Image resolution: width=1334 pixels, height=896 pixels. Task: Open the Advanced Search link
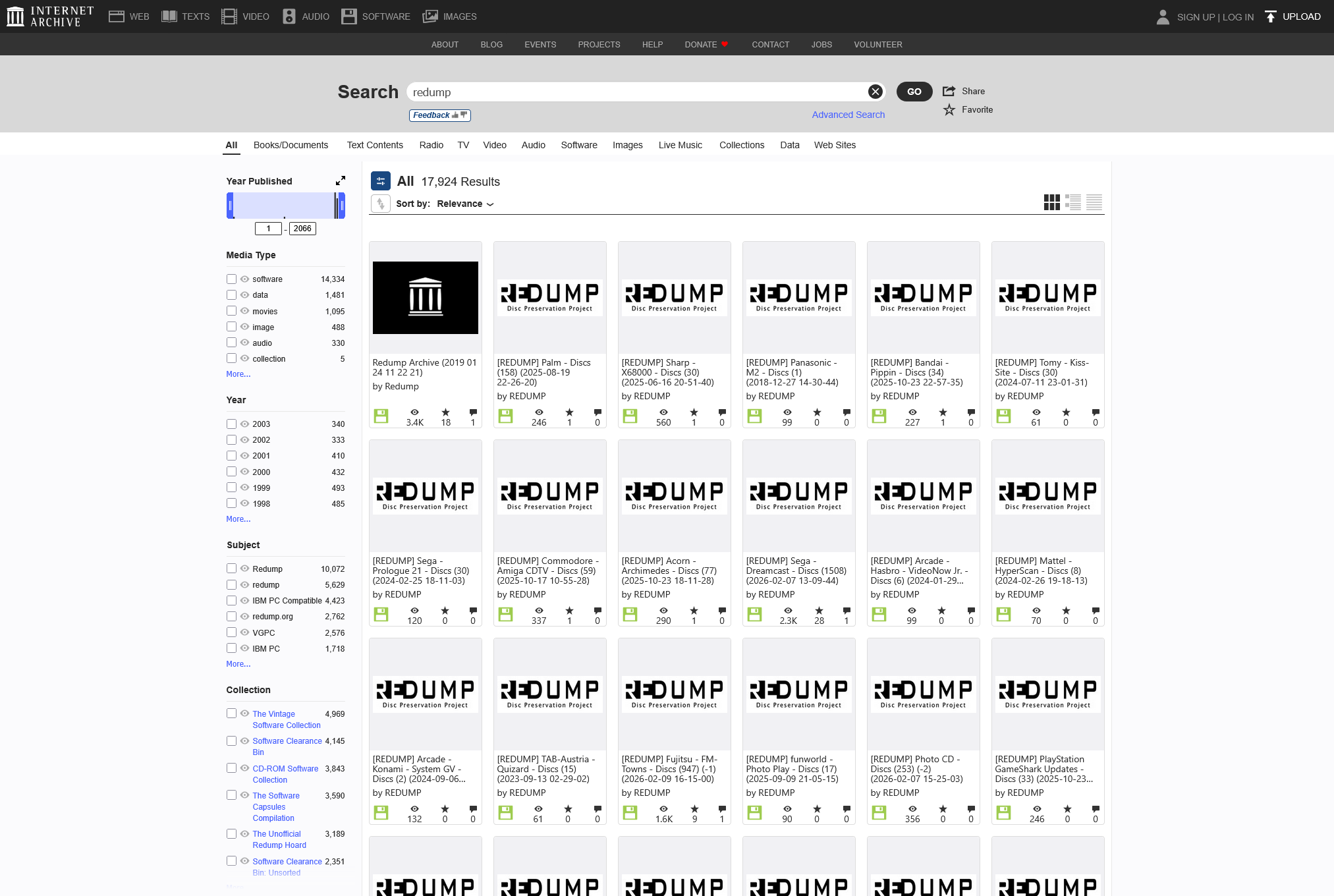(848, 115)
